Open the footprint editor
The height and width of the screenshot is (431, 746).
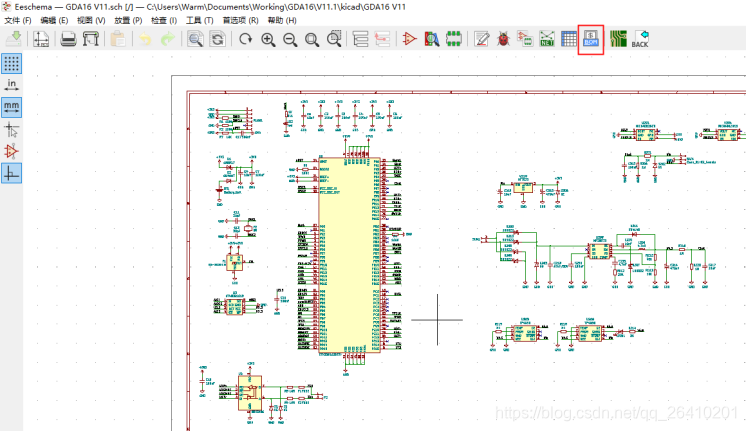[454, 39]
